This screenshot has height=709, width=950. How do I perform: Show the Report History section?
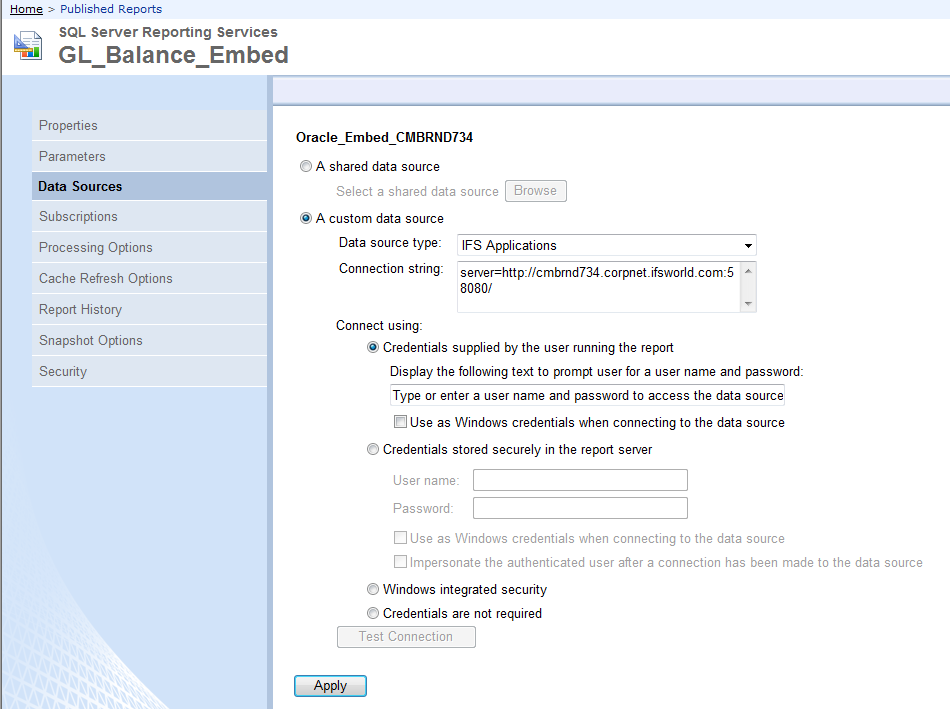coord(80,309)
